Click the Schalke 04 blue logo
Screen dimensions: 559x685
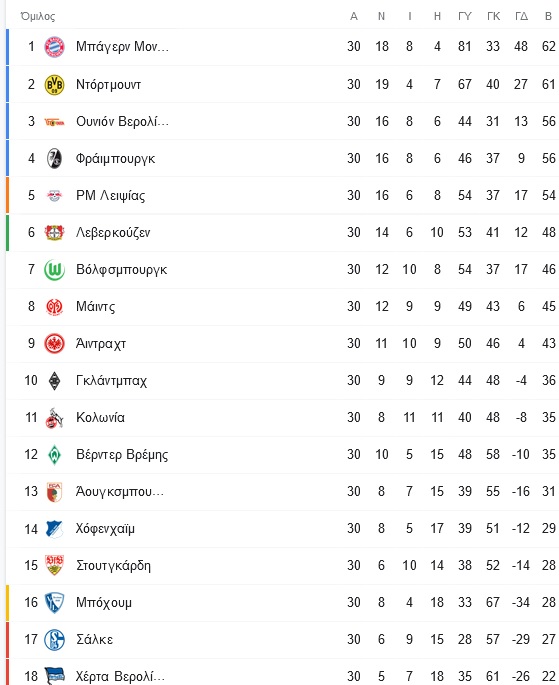(x=55, y=640)
